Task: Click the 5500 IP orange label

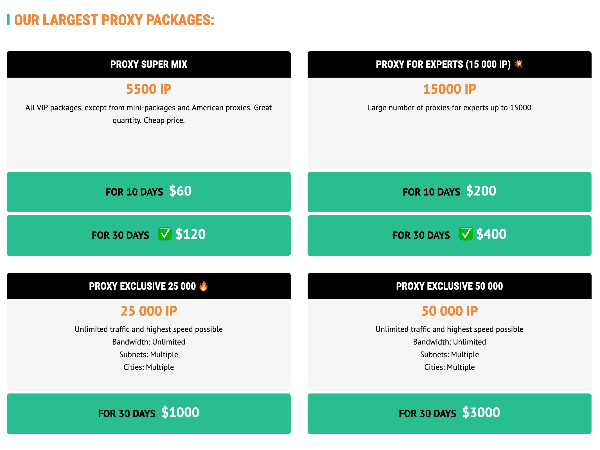Action: 149,89
